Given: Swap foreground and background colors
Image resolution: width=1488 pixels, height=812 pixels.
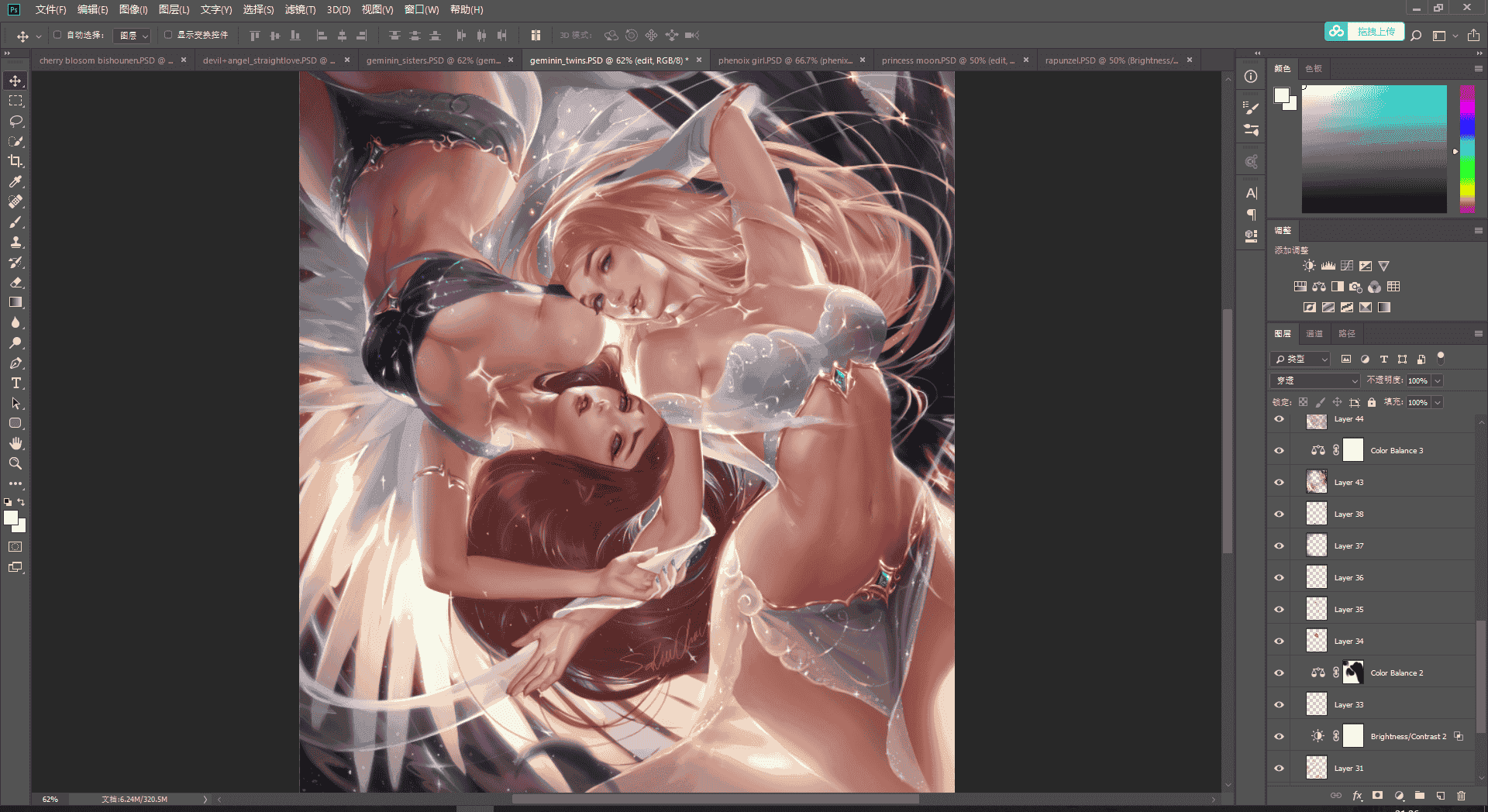Looking at the screenshot, I should [x=21, y=502].
